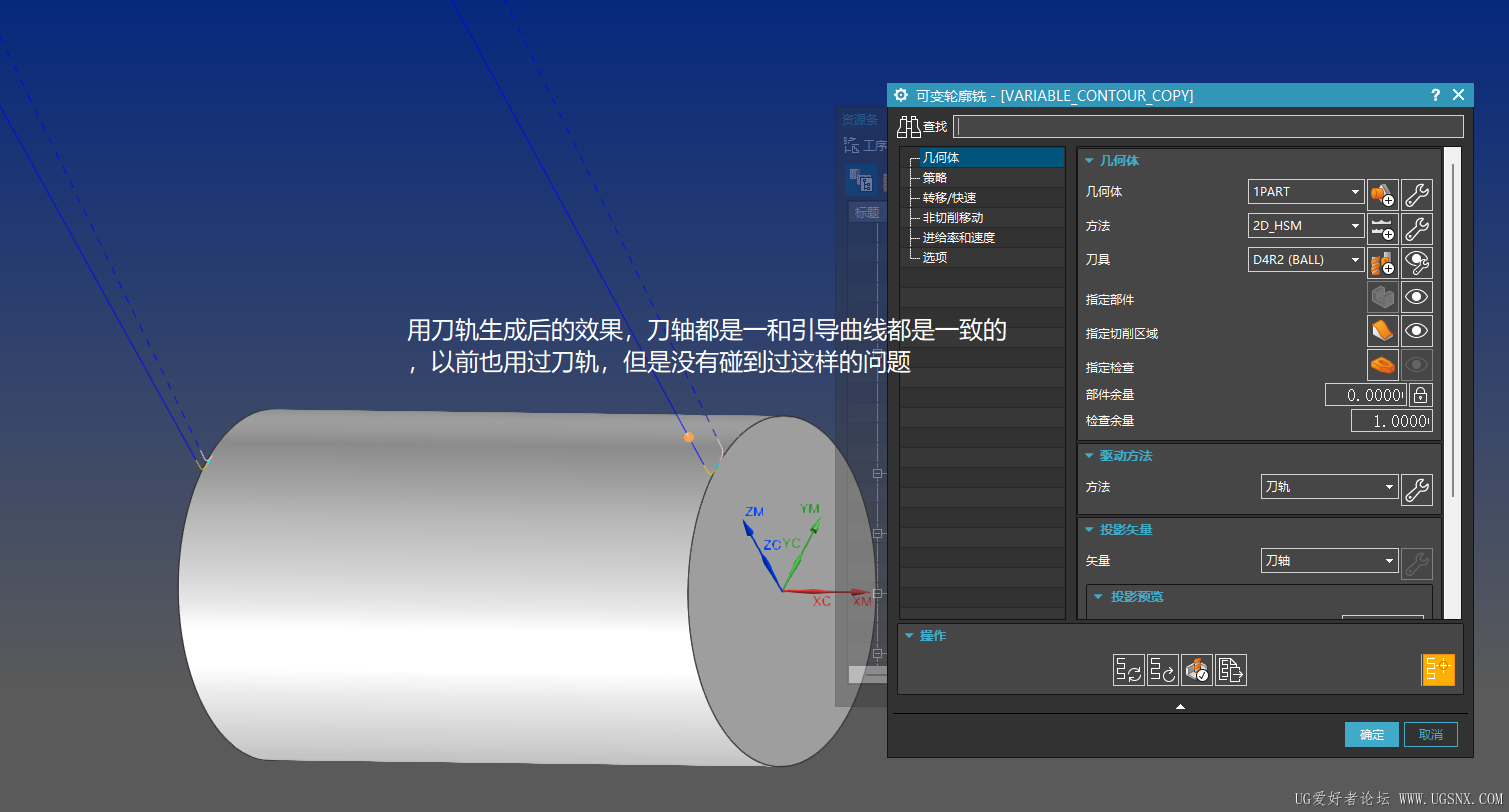Edit the 刀轨 drive method with wrench

1417,489
